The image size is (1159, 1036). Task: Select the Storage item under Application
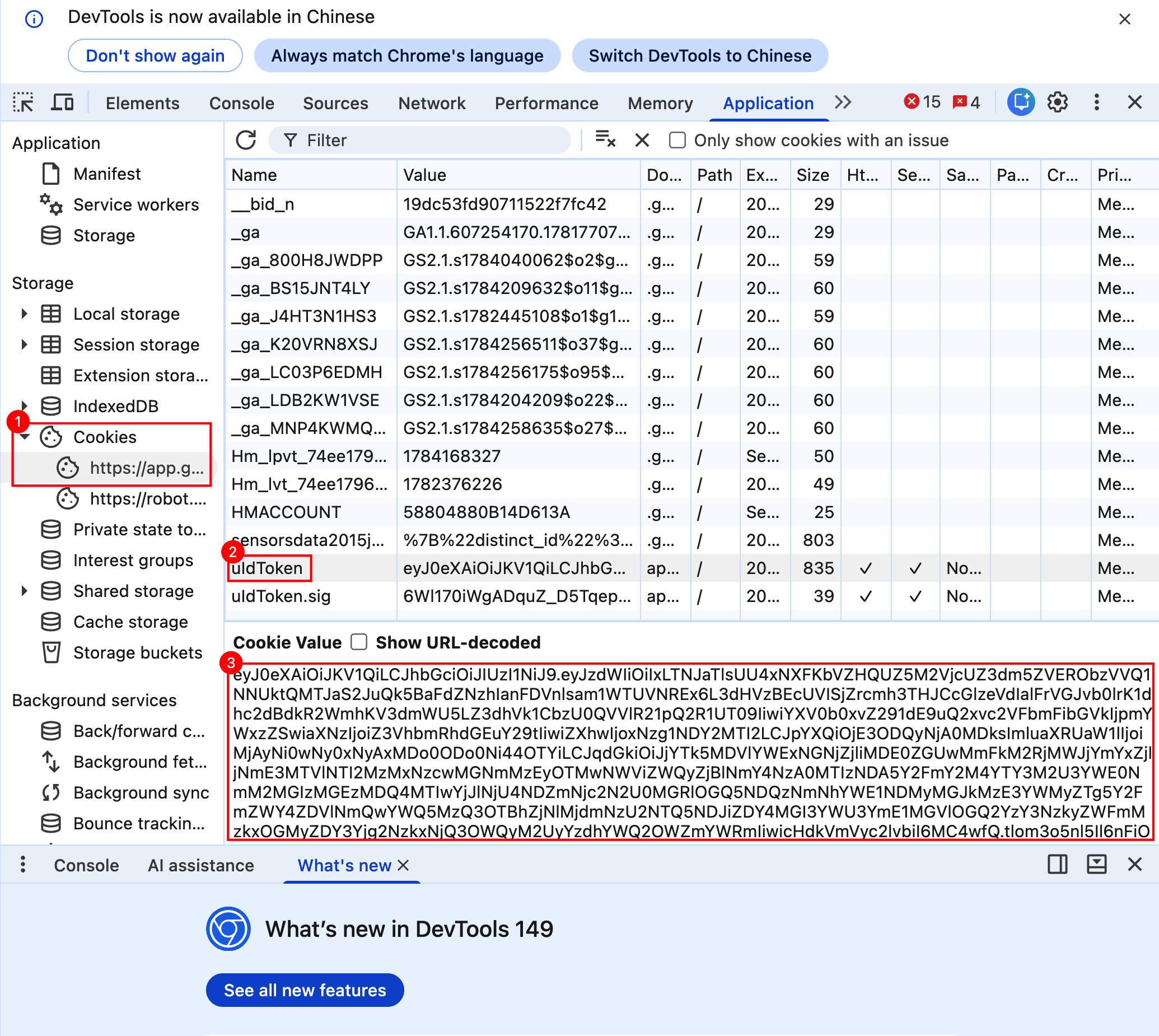click(104, 235)
